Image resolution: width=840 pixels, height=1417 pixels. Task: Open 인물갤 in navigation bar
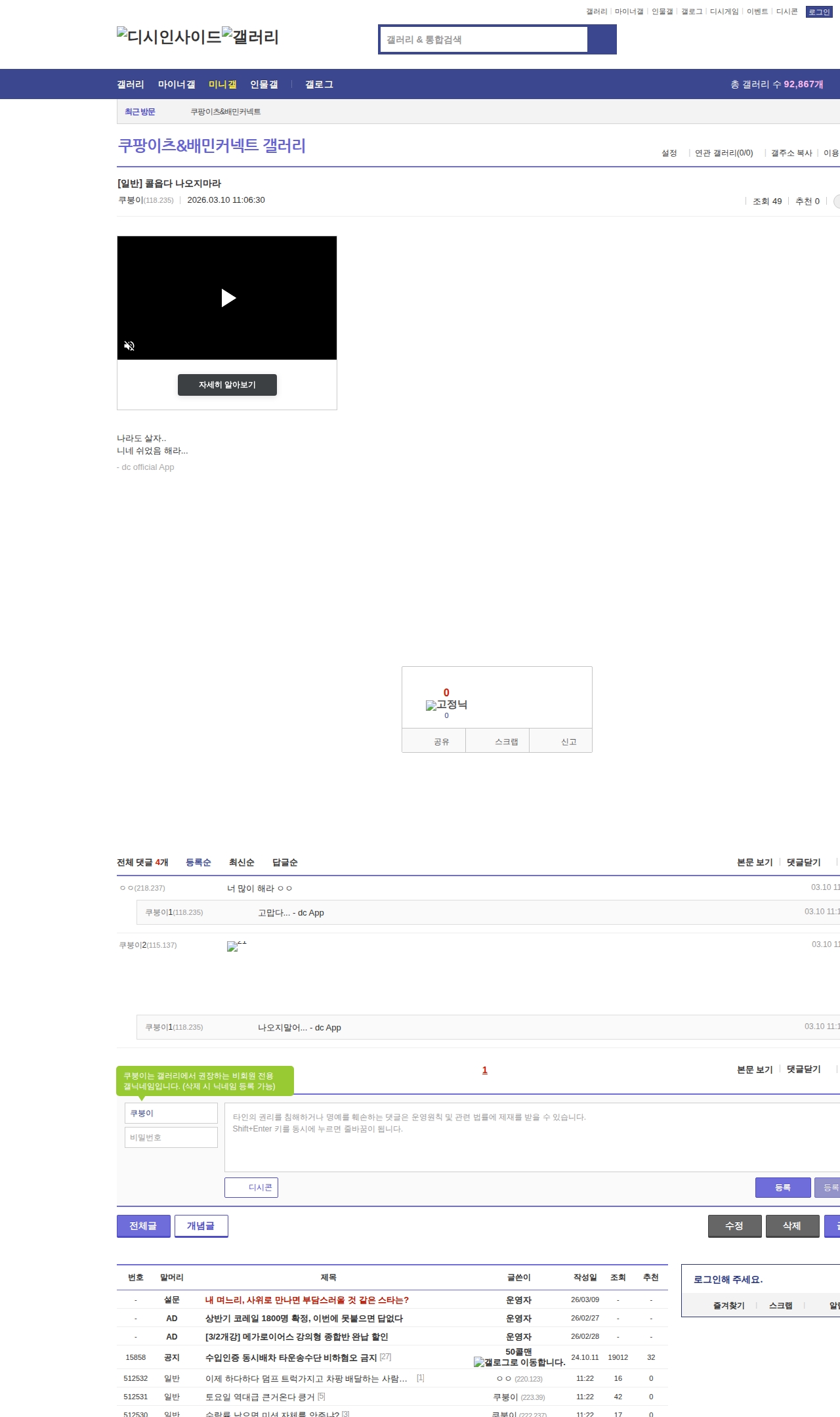[x=264, y=85]
